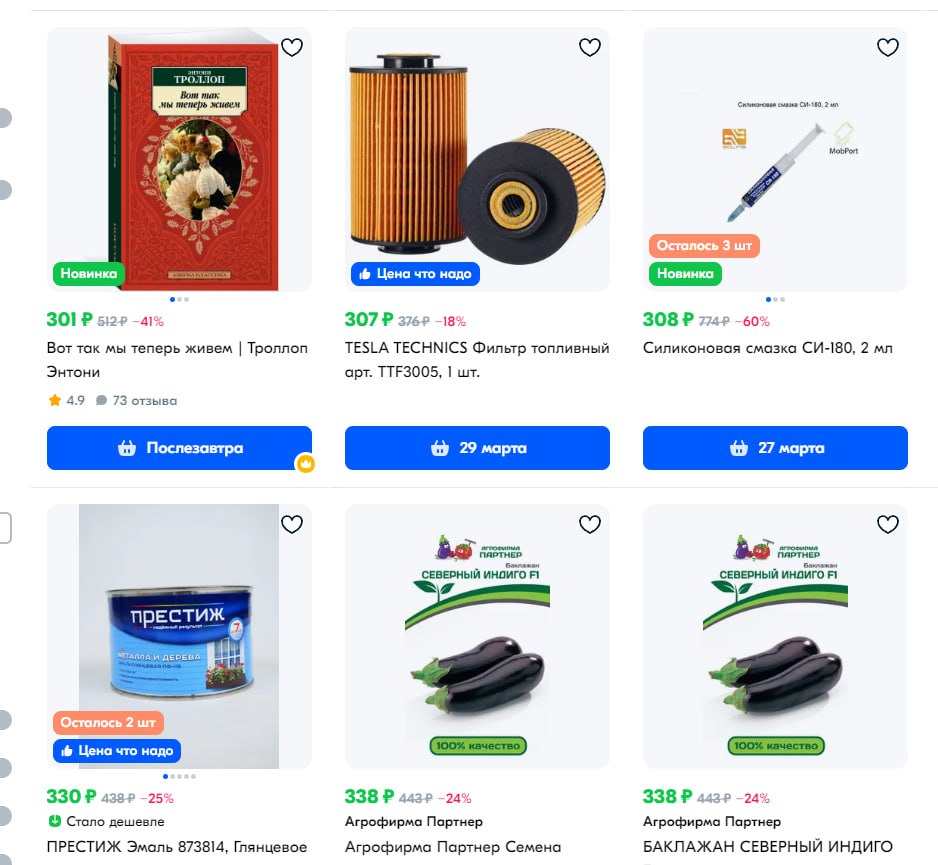This screenshot has height=865, width=938.
Task: Click heart on БАКЛАЖАН СЕВЕРНЫЙ ИНДИГО card
Action: 888,525
